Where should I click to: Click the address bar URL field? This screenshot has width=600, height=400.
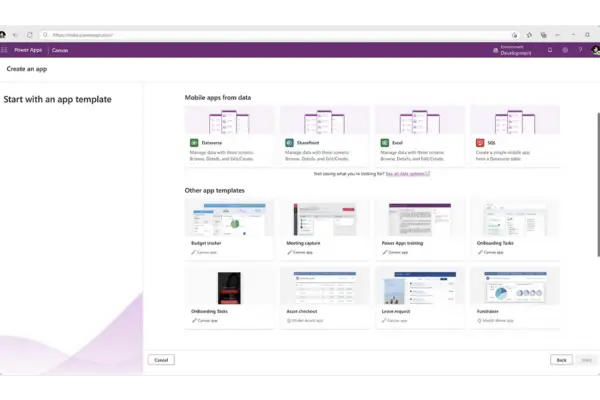tap(279, 35)
